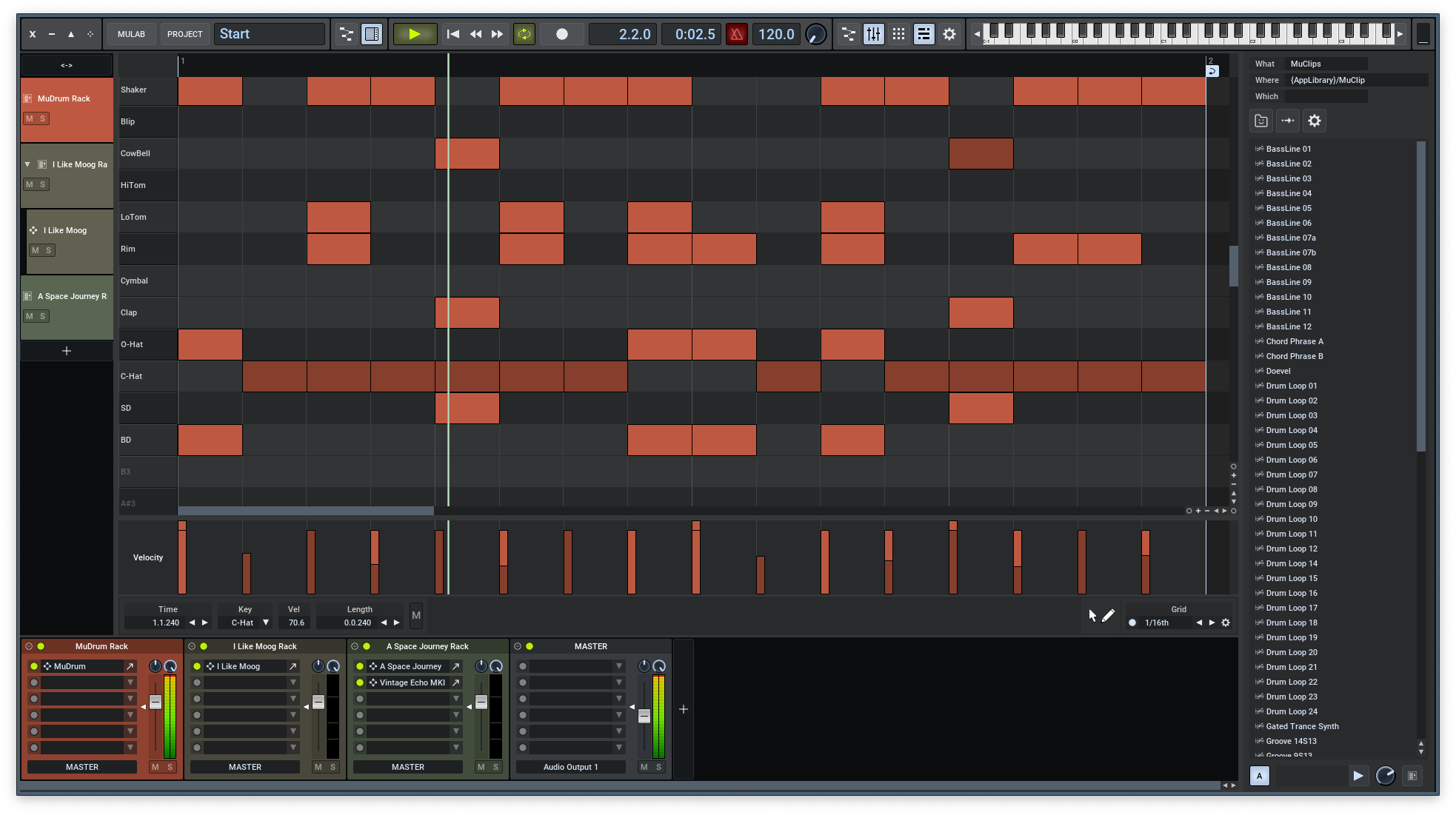The image size is (1456, 815).
Task: Select Chord Phrase A in browser list
Action: coord(1294,341)
